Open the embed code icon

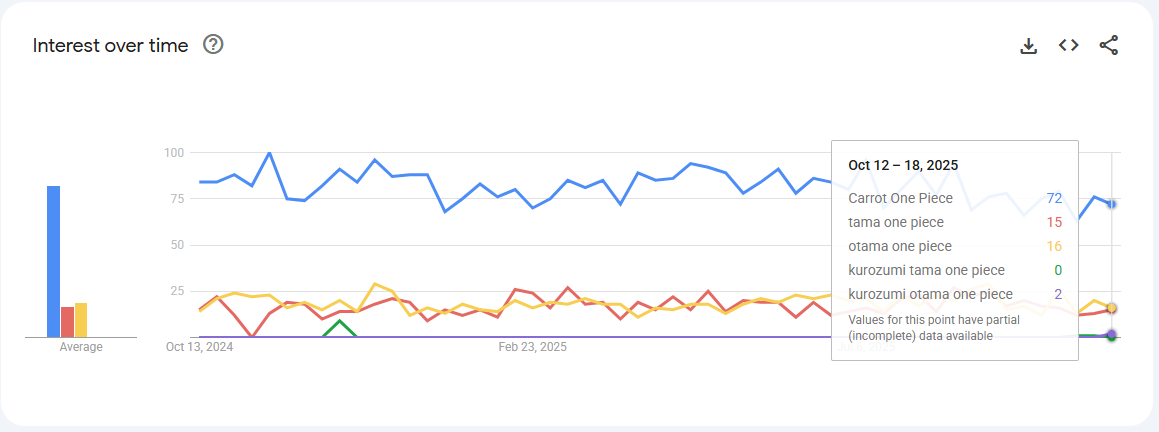click(1068, 45)
